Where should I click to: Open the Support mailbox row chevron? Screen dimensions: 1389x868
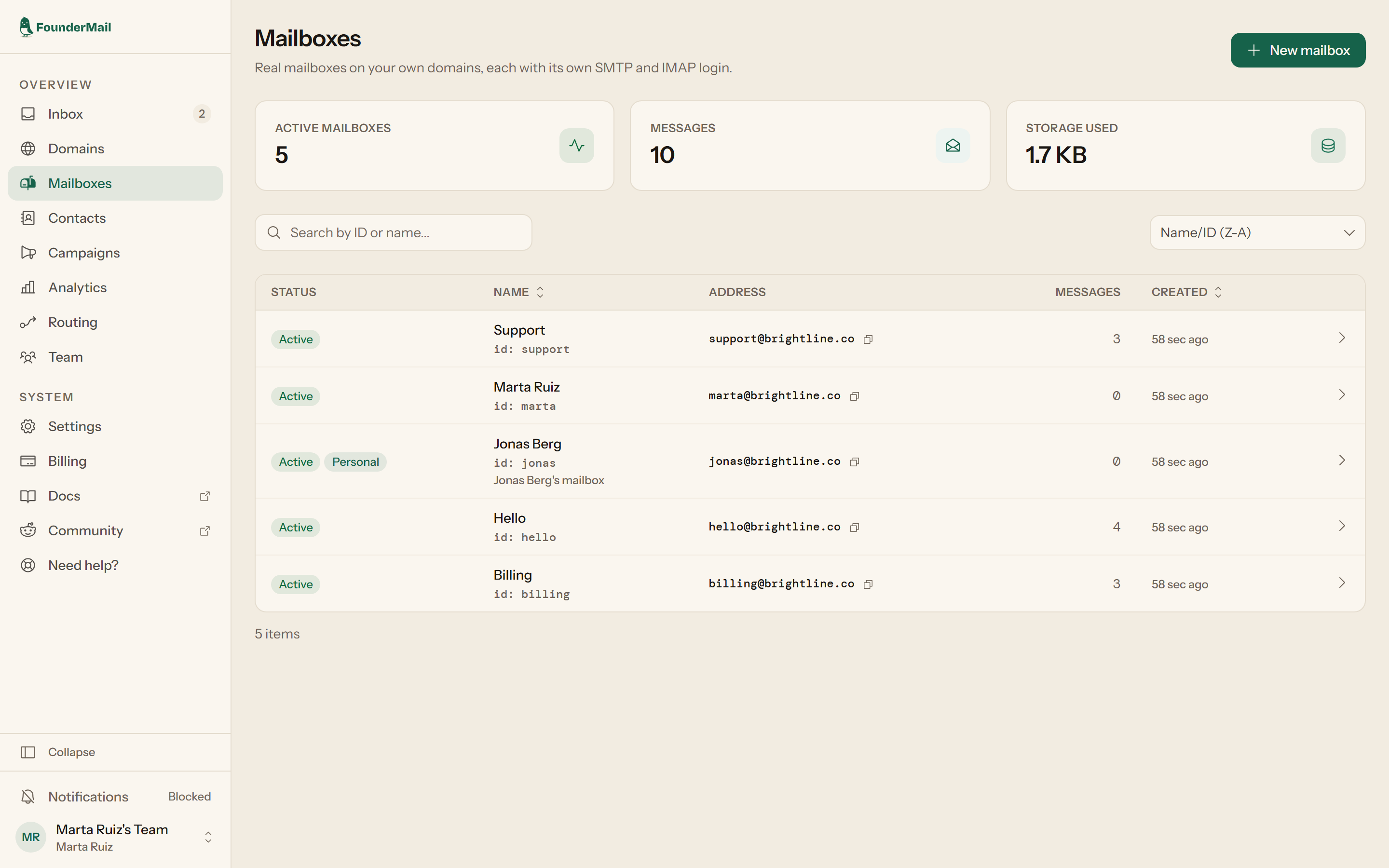[1342, 338]
